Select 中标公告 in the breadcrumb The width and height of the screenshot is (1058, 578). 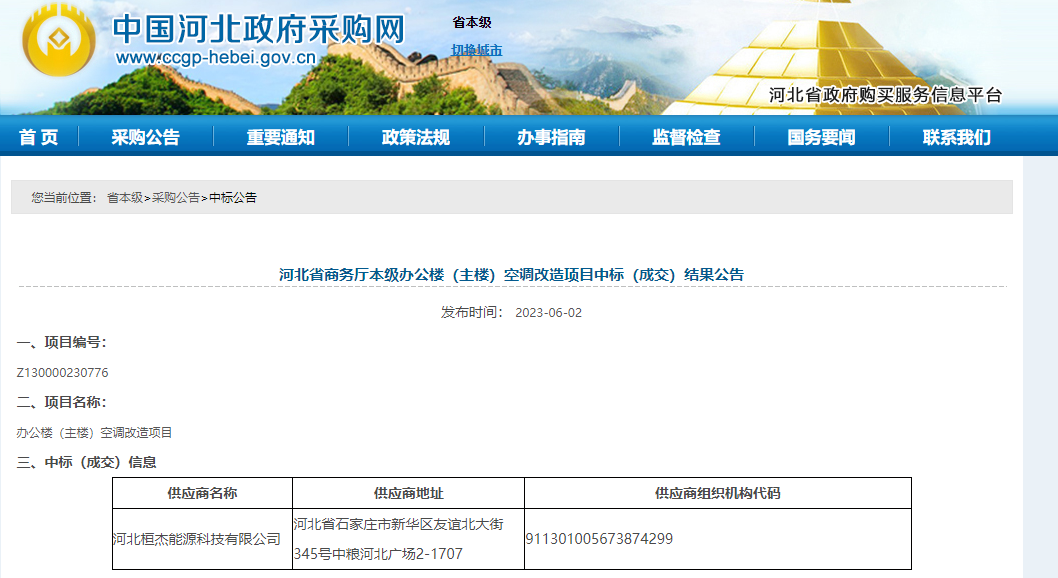tap(233, 198)
